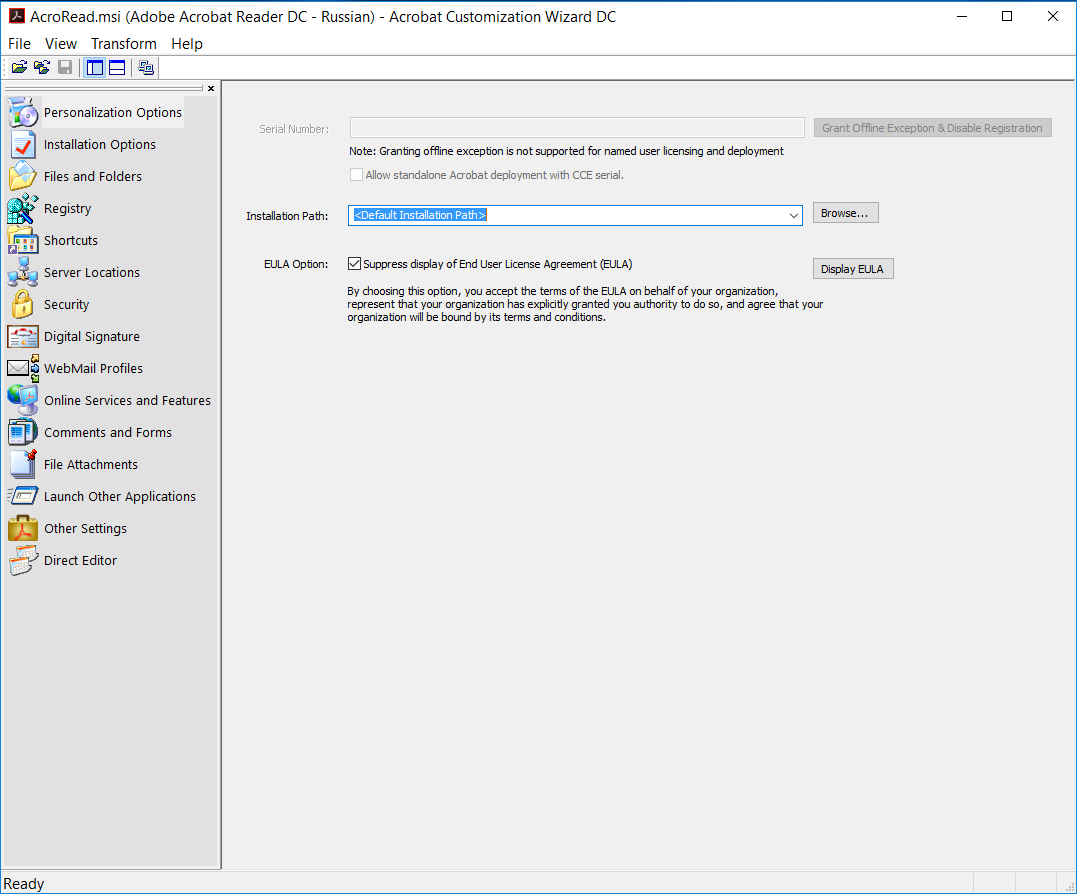Toggle the navigation bar view icon
Screen dimensions: 1077x894
point(95,67)
